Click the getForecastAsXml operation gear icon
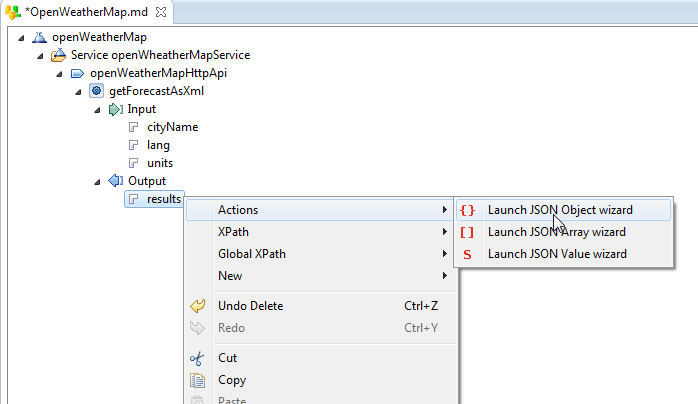The width and height of the screenshot is (698, 404). tap(96, 91)
